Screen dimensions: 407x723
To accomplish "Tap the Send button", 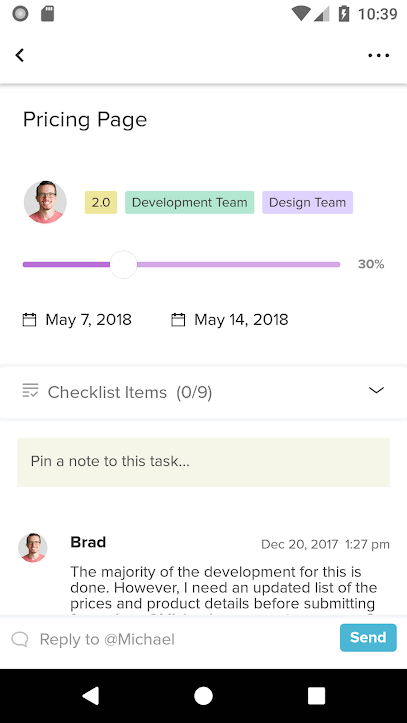I will coord(368,638).
